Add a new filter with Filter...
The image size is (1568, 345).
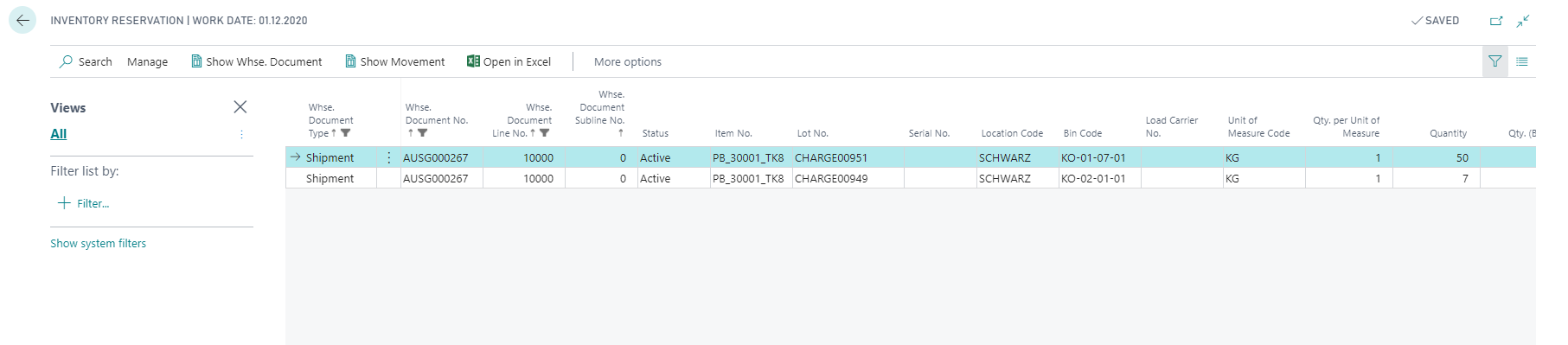tap(83, 203)
